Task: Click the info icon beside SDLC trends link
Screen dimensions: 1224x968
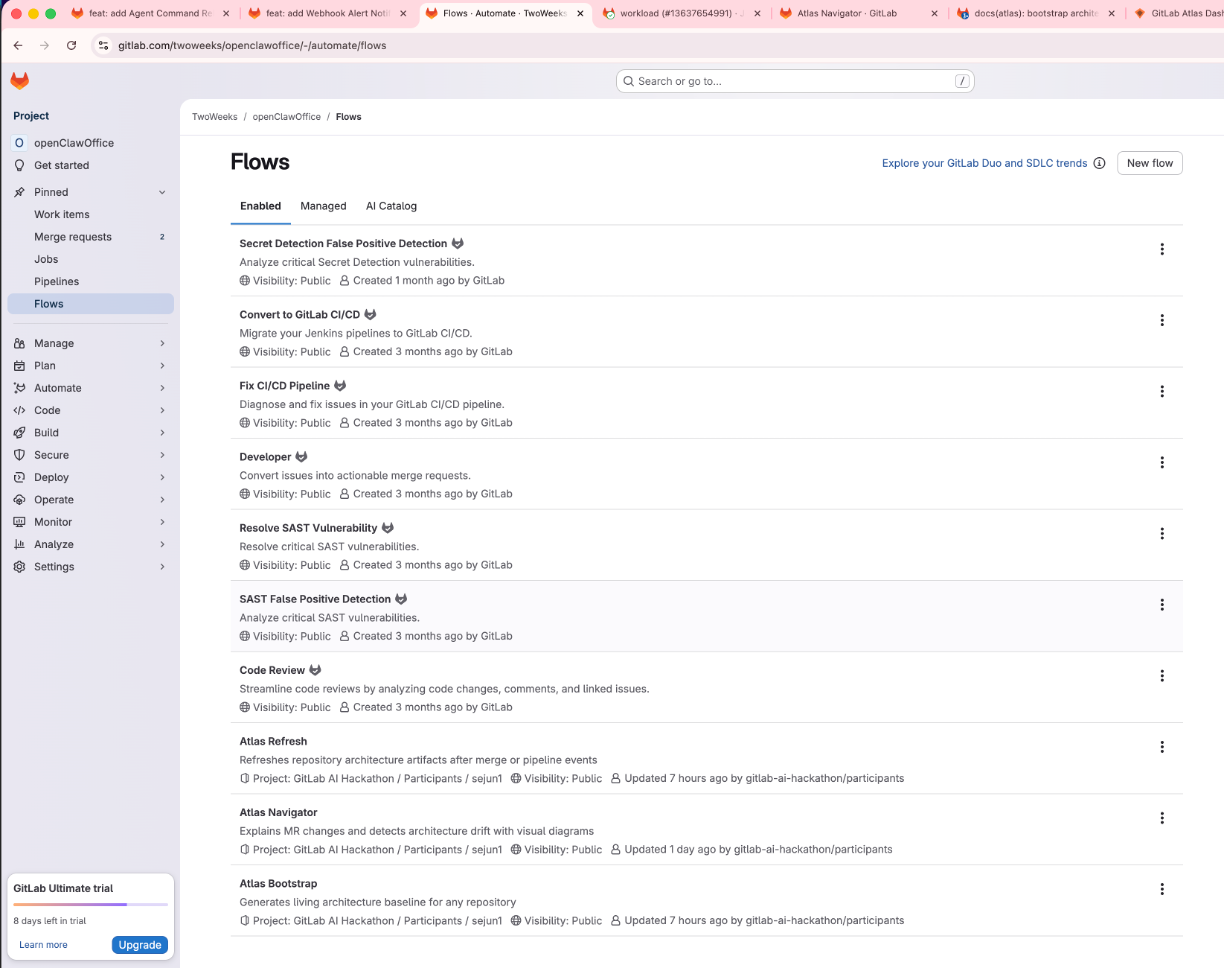Action: click(1099, 163)
